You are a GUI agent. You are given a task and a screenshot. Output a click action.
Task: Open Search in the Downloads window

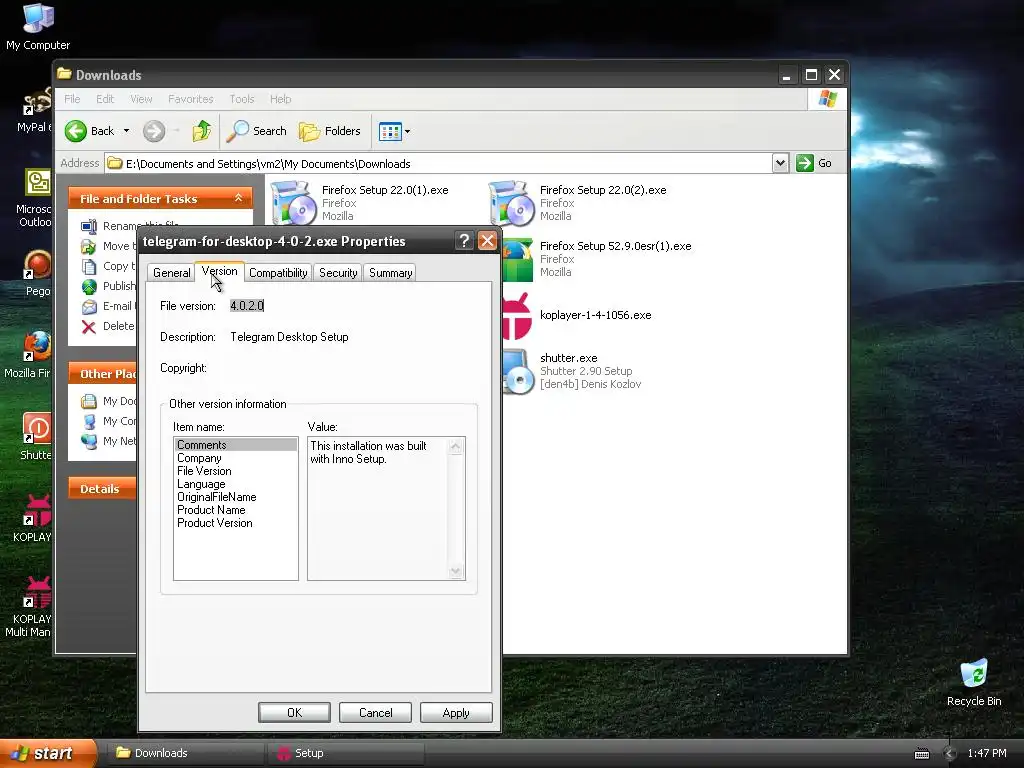(257, 131)
